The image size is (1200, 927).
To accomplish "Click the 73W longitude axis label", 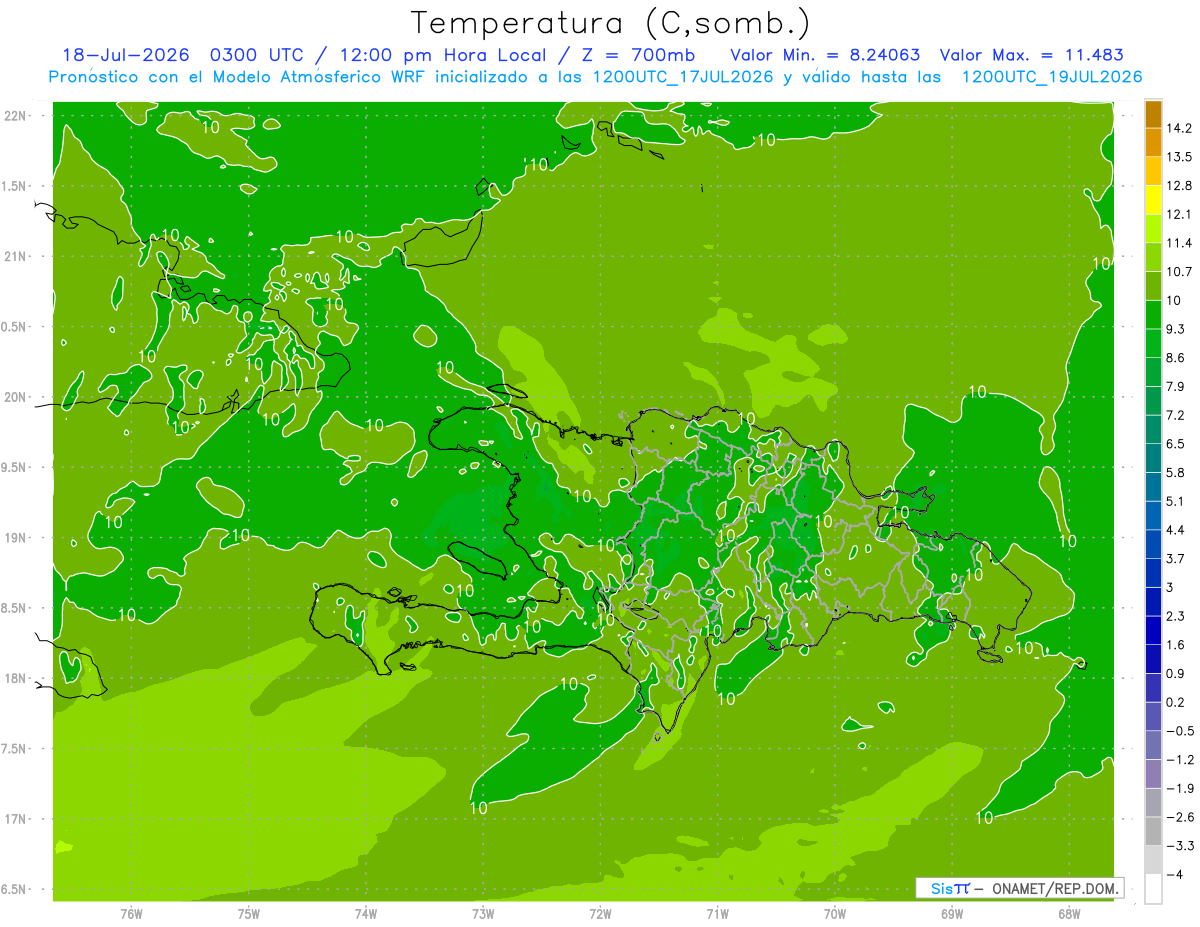I will tap(483, 913).
